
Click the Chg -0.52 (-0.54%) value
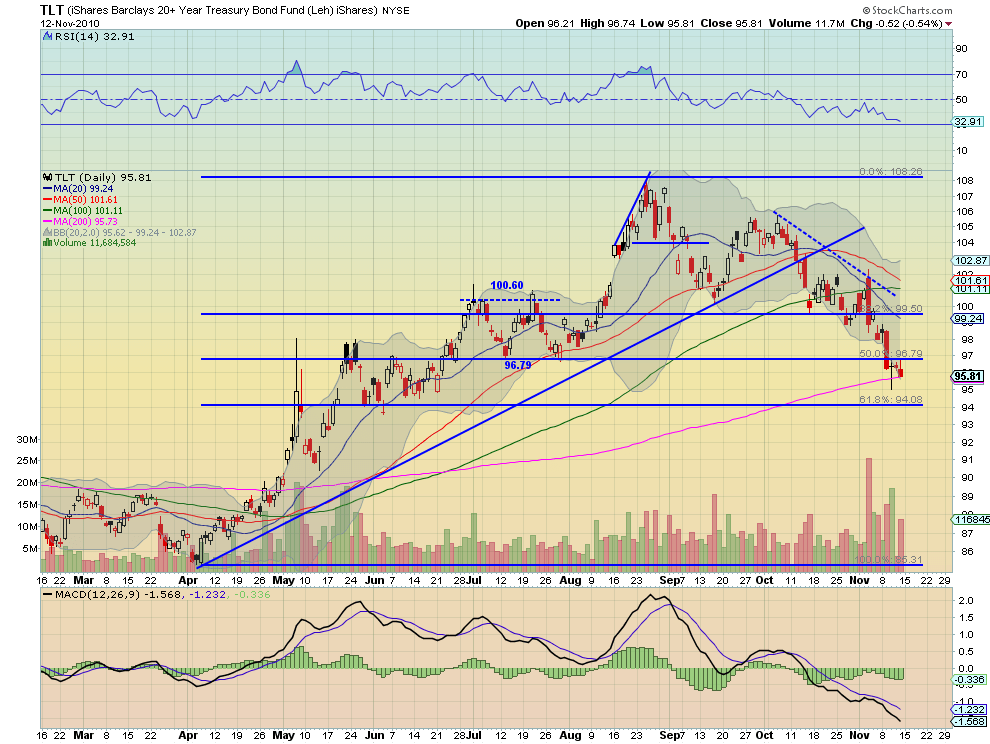coord(896,23)
